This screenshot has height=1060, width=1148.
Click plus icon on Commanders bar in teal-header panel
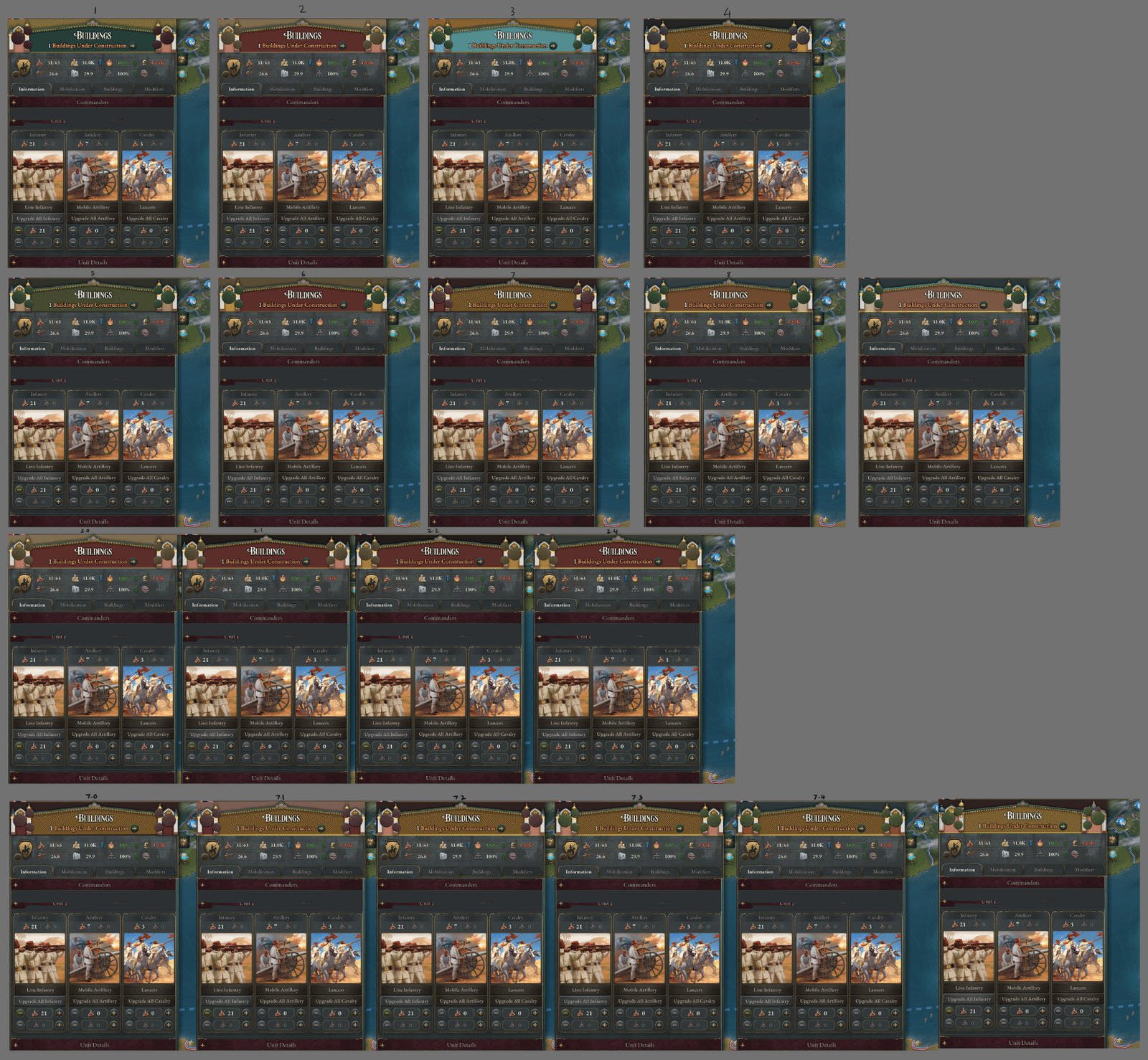[434, 103]
